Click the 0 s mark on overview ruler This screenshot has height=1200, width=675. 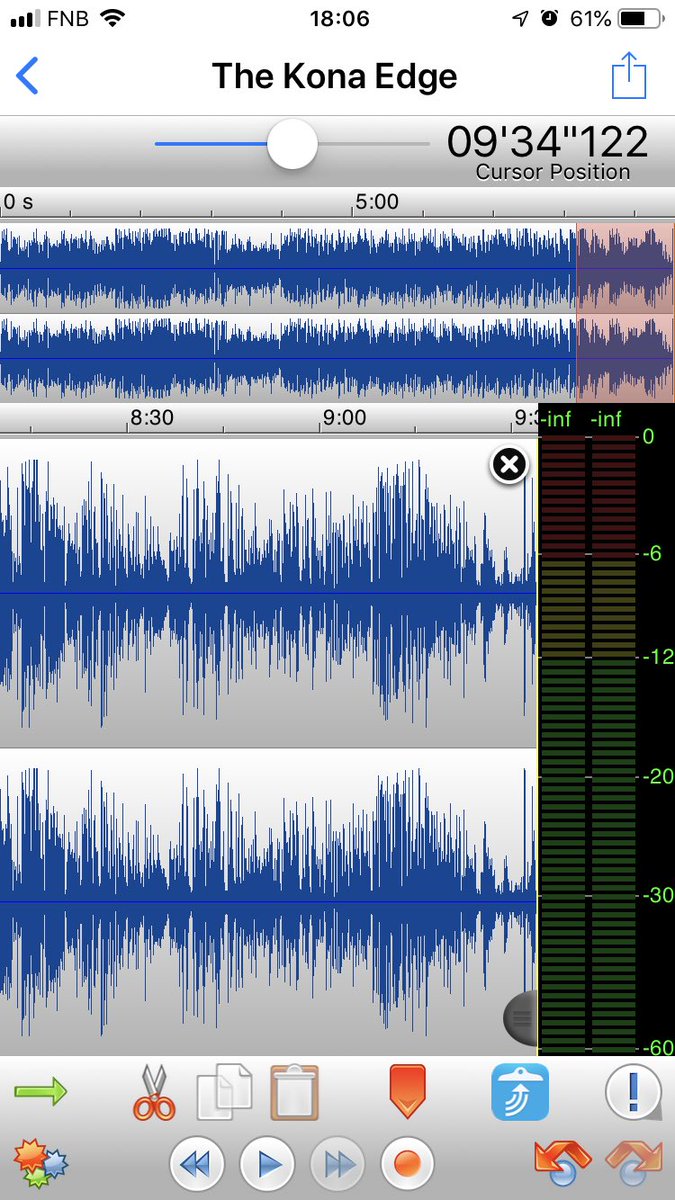[x=18, y=201]
